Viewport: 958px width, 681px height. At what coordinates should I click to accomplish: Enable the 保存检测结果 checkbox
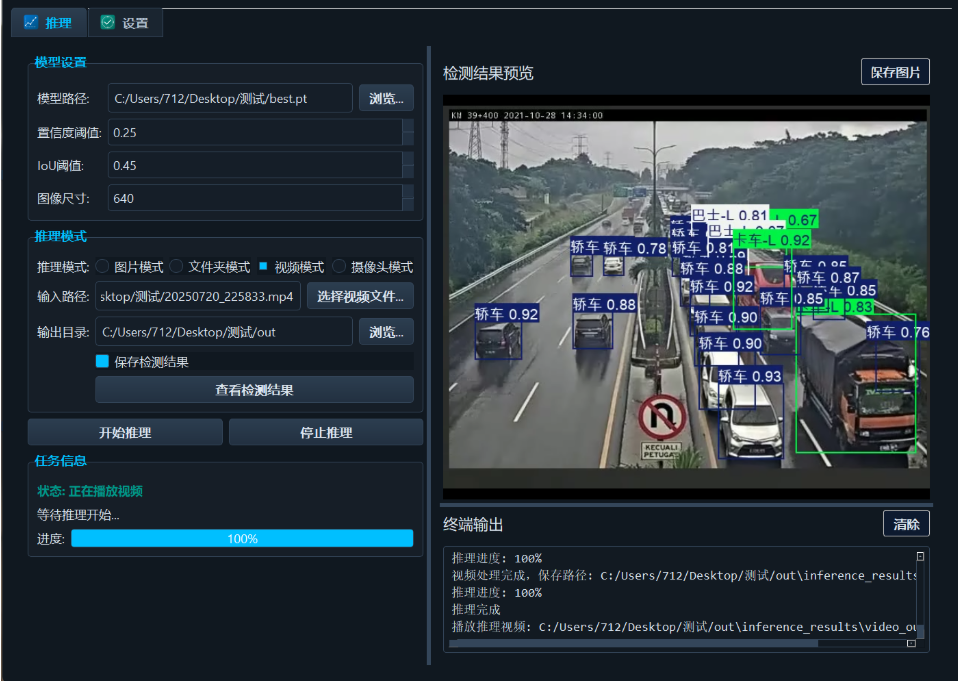pyautogui.click(x=101, y=362)
